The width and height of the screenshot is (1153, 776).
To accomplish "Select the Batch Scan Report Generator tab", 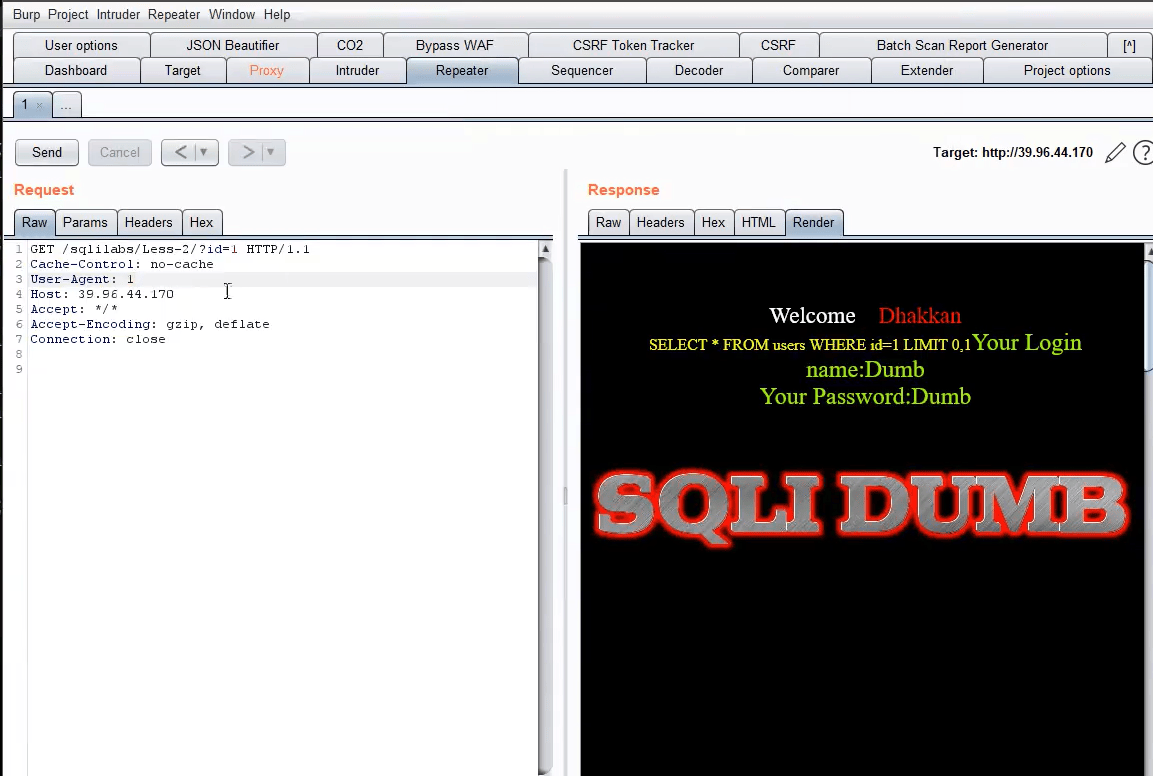I will click(x=963, y=45).
